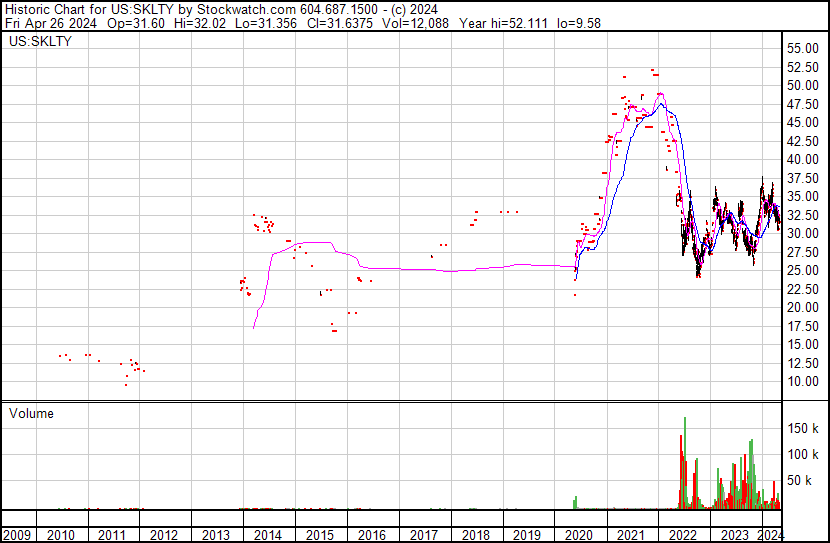This screenshot has height=543, width=830.
Task: Select 2022 on the year axis
Action: (683, 534)
